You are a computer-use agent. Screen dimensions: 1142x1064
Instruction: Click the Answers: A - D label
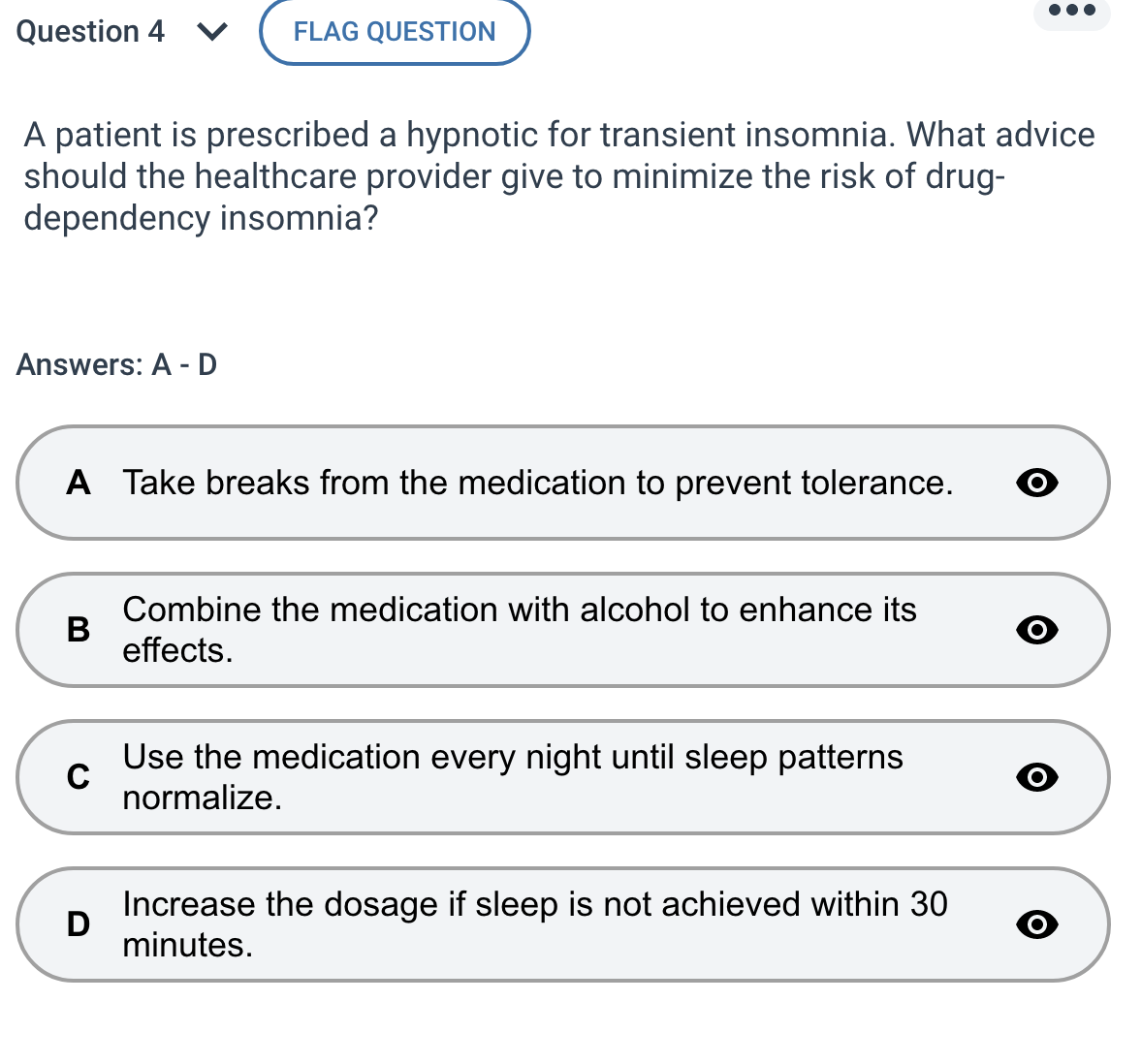(x=115, y=365)
